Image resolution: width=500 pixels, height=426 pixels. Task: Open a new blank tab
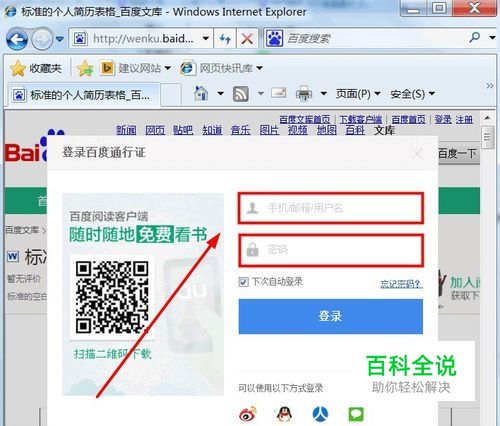tap(171, 95)
